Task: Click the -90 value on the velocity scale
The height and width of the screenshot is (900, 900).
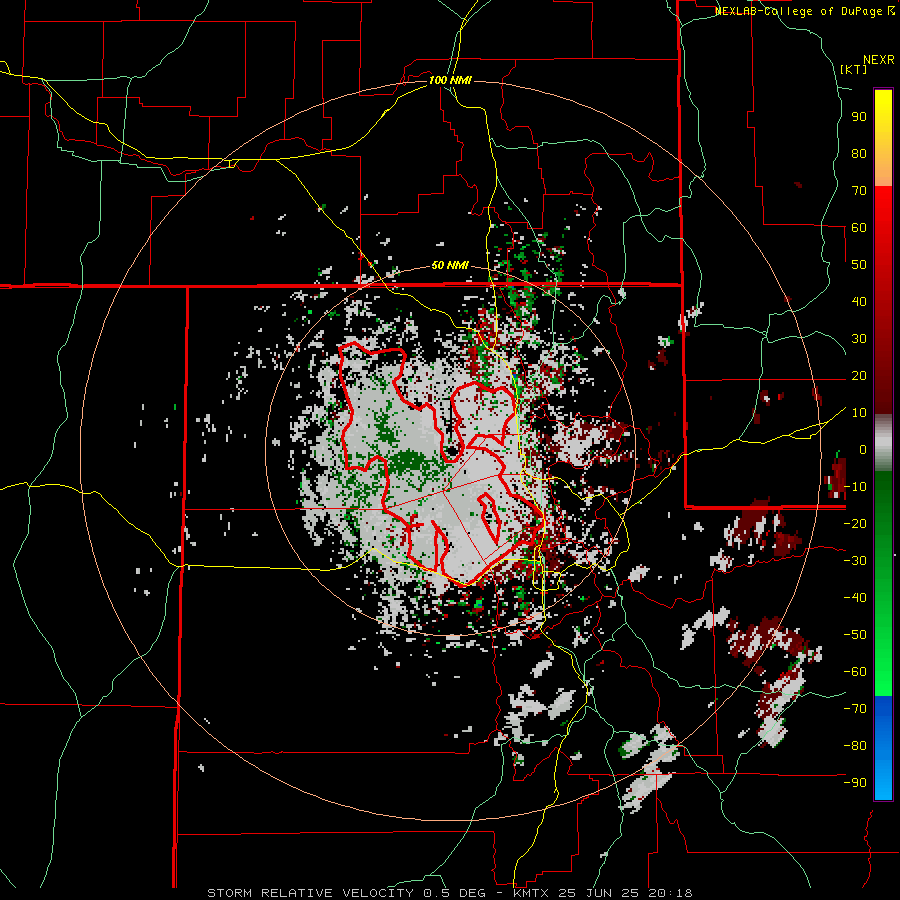Action: [x=855, y=783]
